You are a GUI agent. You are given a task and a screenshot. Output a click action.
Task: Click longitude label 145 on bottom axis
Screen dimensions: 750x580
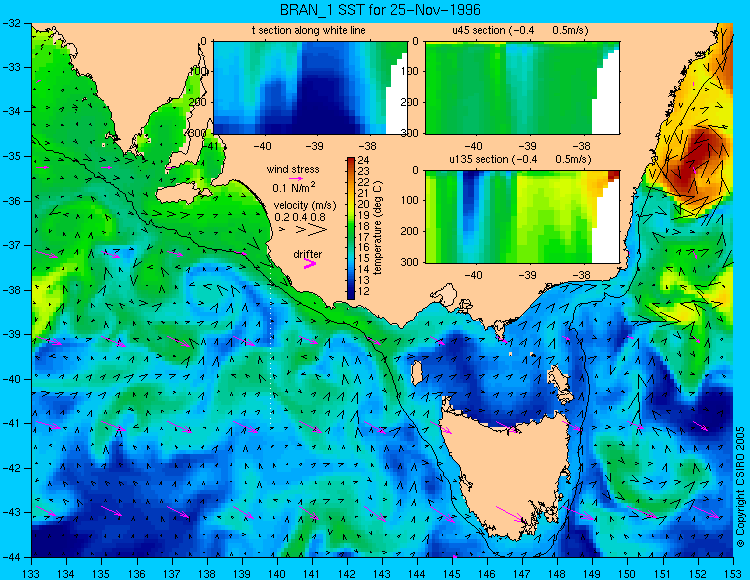[452, 574]
